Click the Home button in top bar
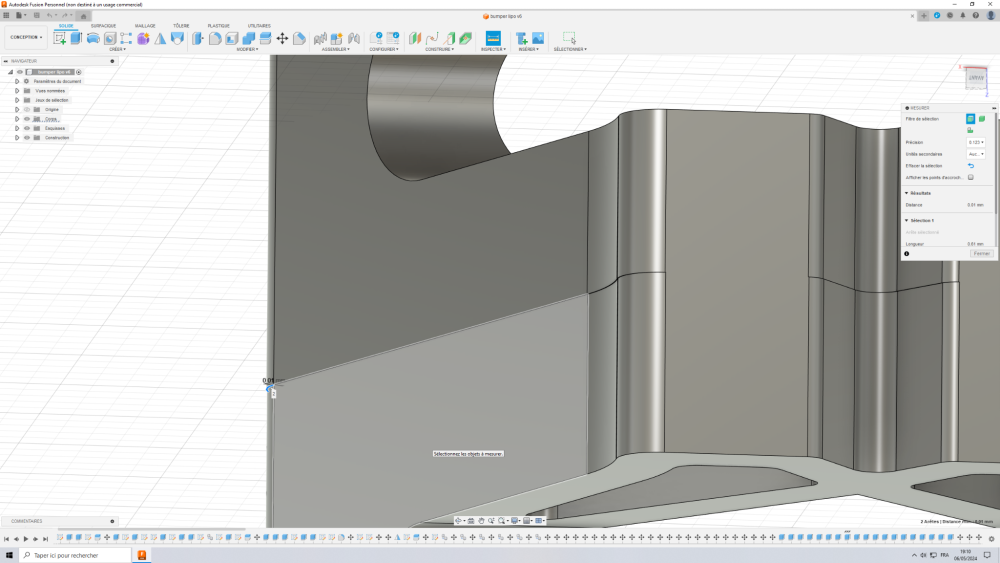This screenshot has height=563, width=1000. (x=84, y=15)
